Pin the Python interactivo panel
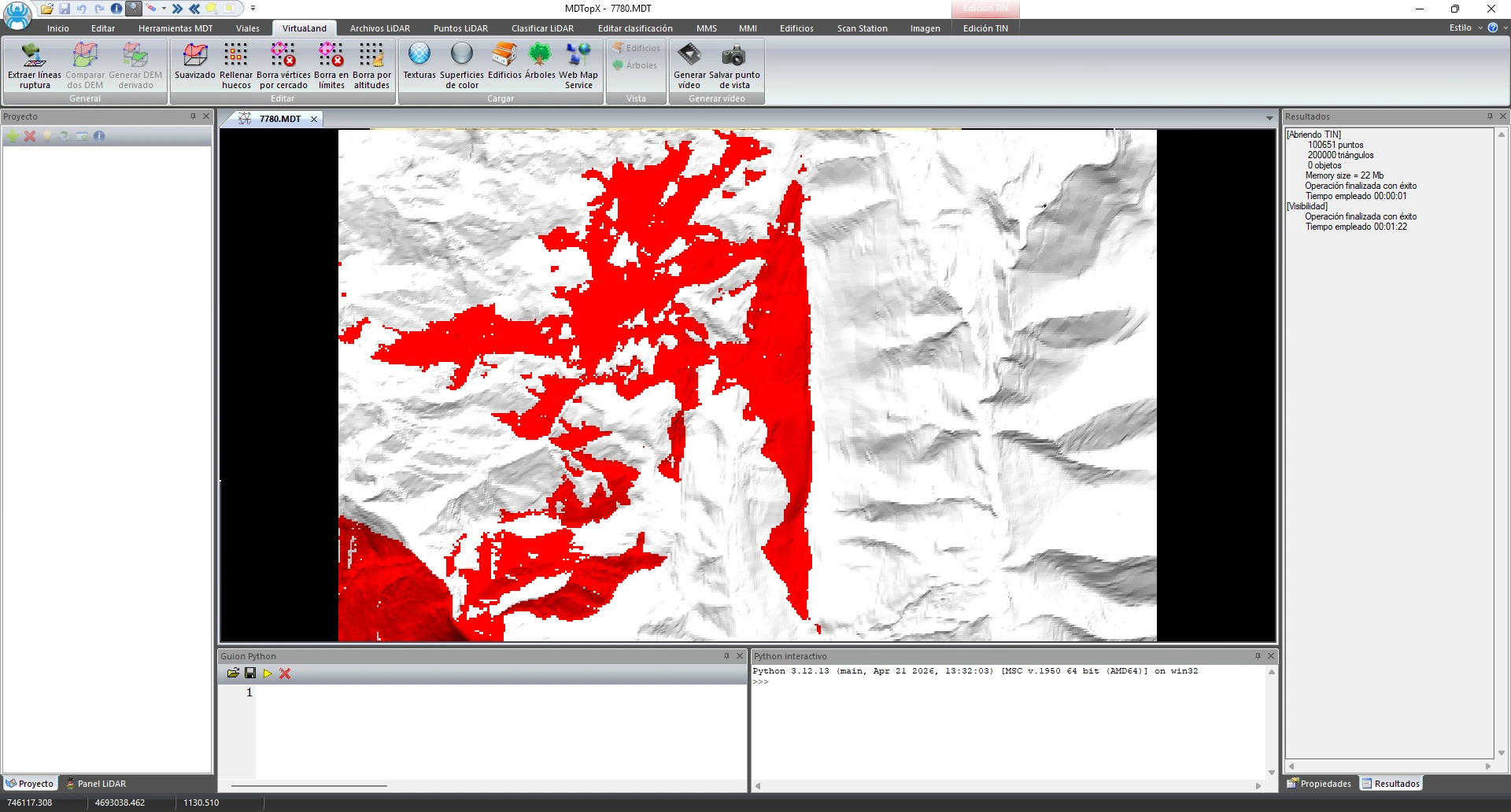 coord(1258,656)
